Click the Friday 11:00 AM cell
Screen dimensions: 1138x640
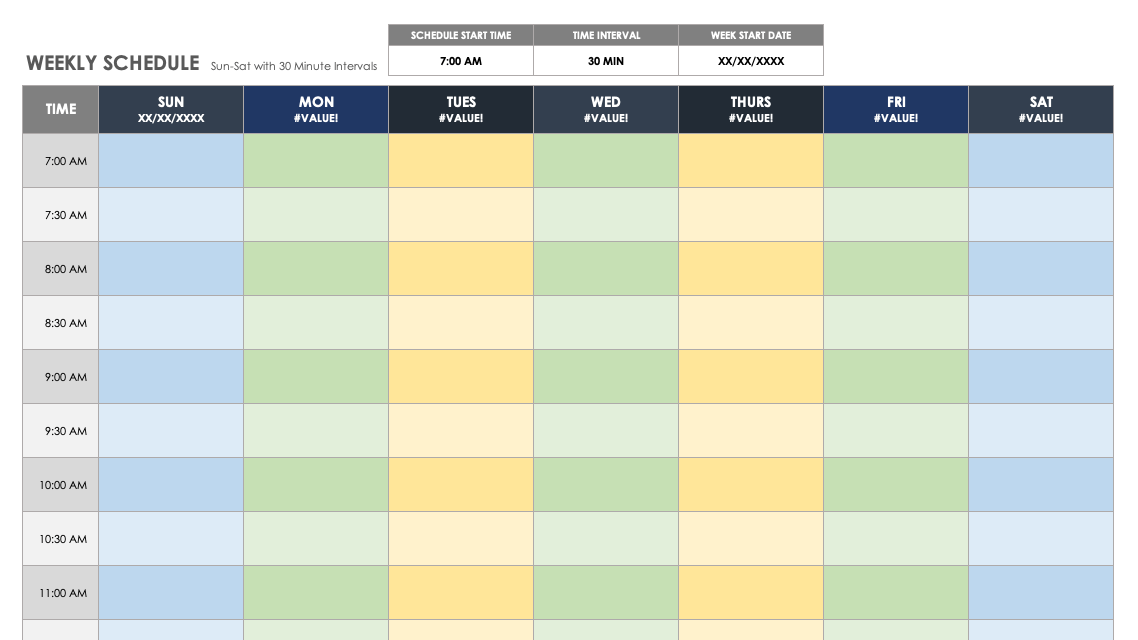896,593
